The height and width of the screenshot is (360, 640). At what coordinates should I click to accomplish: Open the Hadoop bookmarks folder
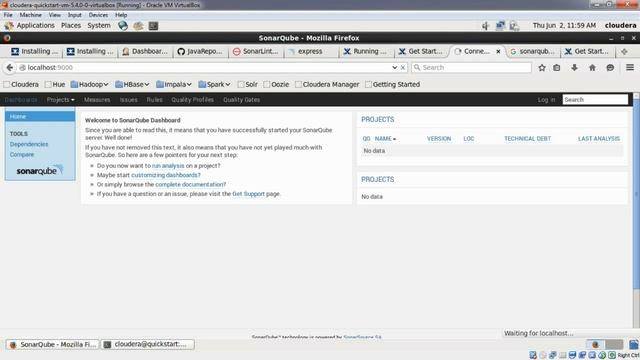coord(89,84)
